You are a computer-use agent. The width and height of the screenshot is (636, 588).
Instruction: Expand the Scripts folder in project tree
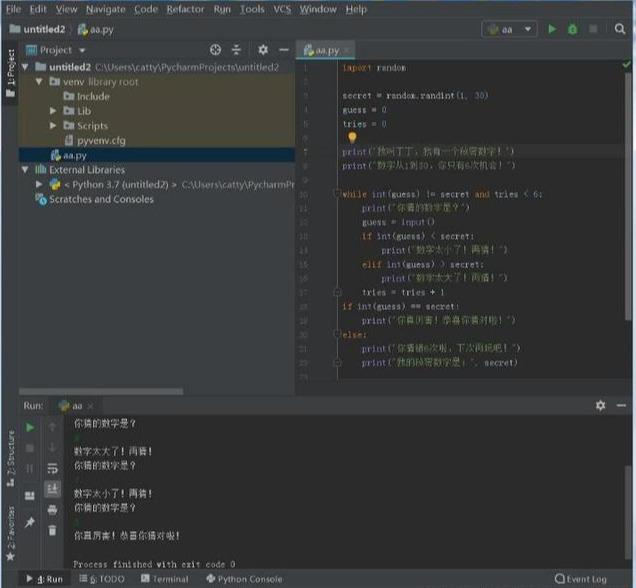[55, 126]
